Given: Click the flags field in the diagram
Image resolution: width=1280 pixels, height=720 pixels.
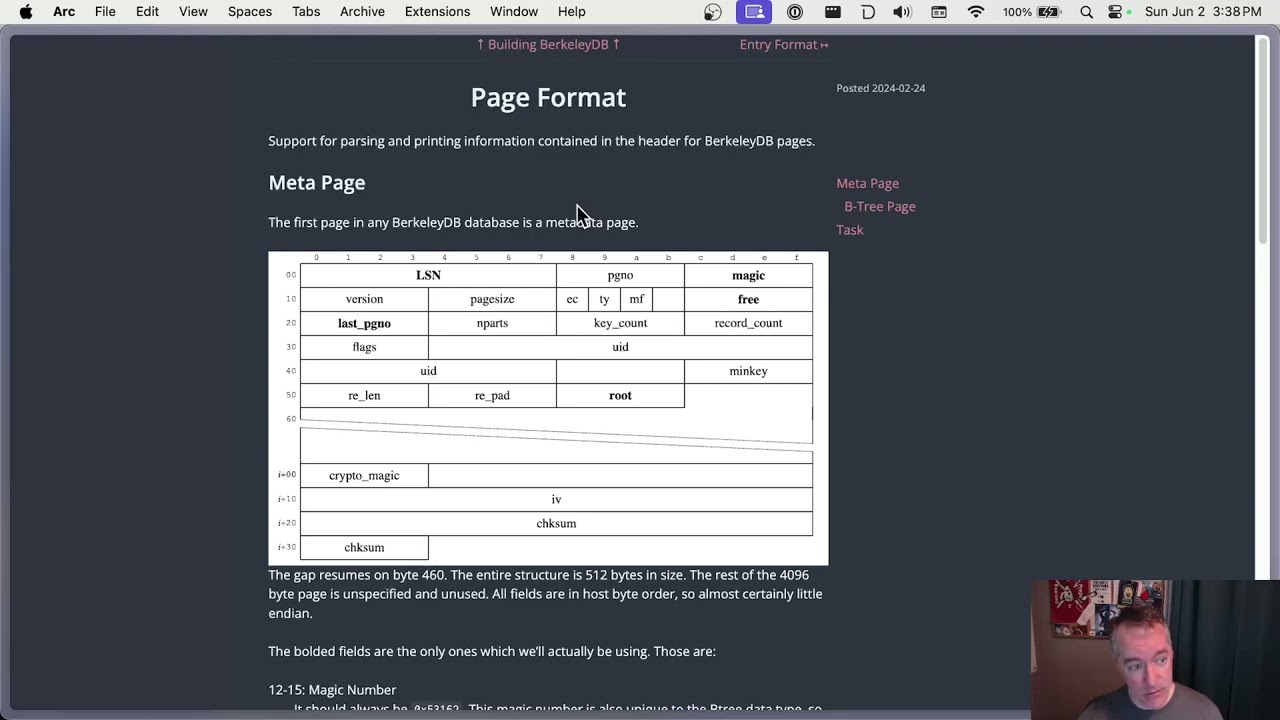Looking at the screenshot, I should 364,347.
